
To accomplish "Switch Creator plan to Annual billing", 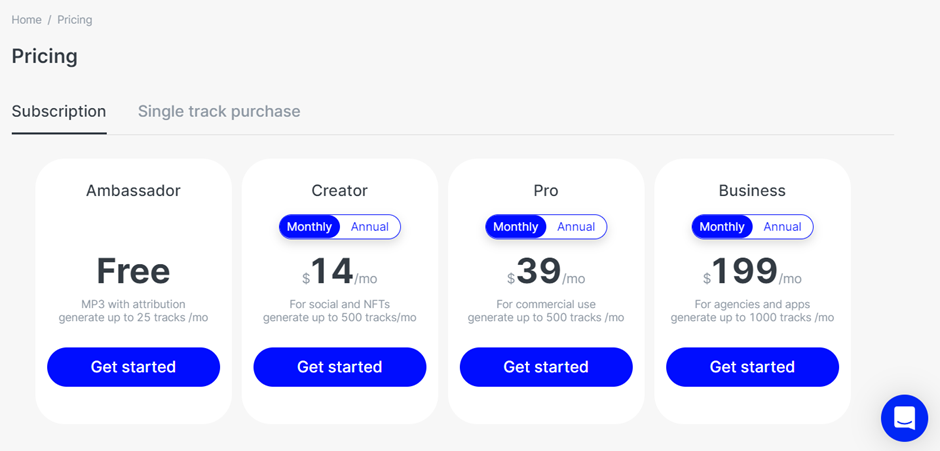I will tap(370, 227).
